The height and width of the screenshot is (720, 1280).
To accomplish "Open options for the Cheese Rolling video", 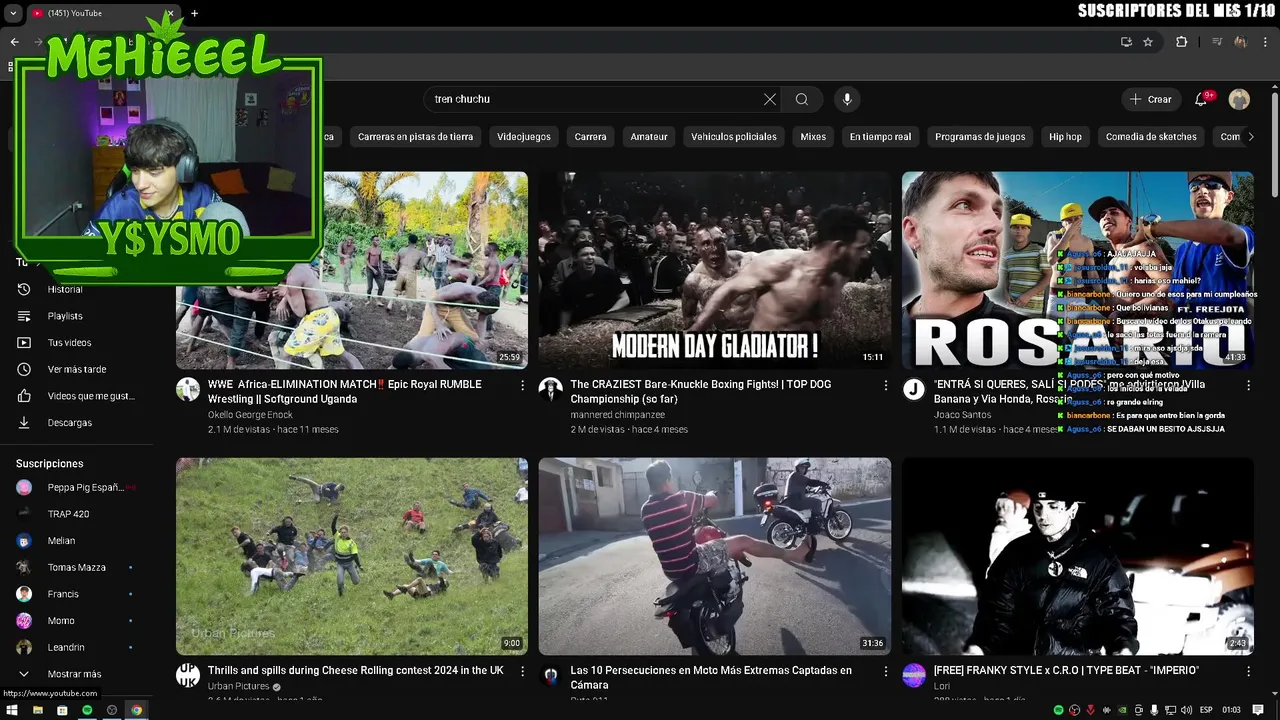I will 522,671.
